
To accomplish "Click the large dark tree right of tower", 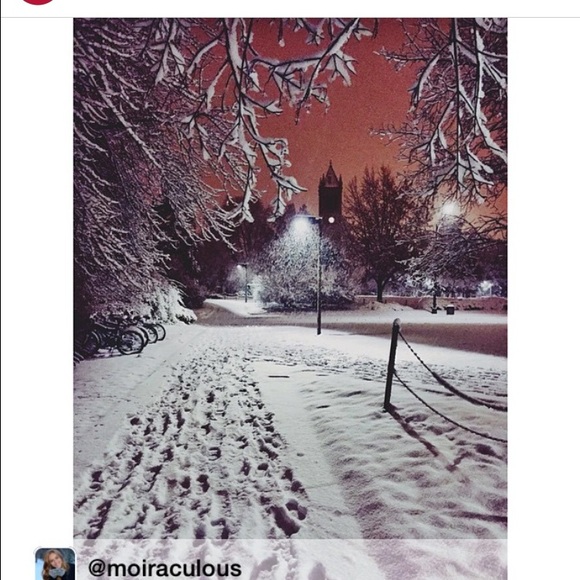I will 381,233.
